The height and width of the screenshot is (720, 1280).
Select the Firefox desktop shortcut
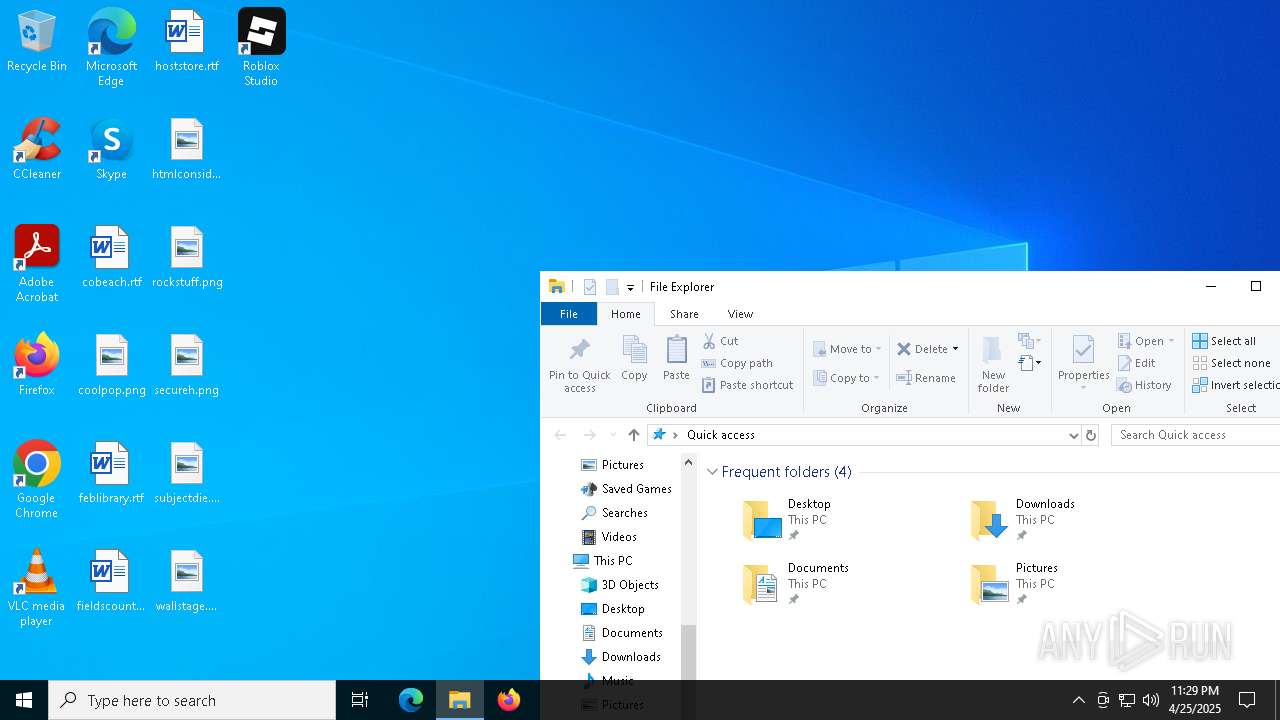tap(36, 366)
